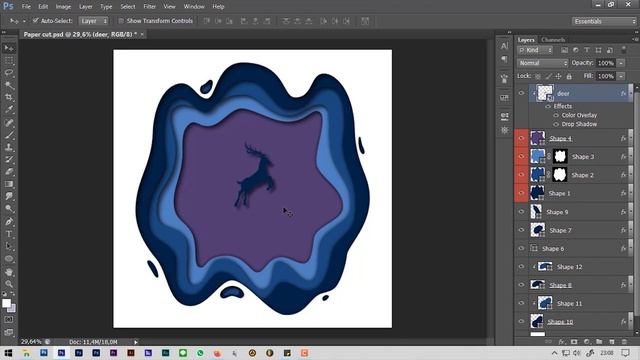
Task: Click the Shape 3 layer mask thumbnail
Action: tap(560, 156)
